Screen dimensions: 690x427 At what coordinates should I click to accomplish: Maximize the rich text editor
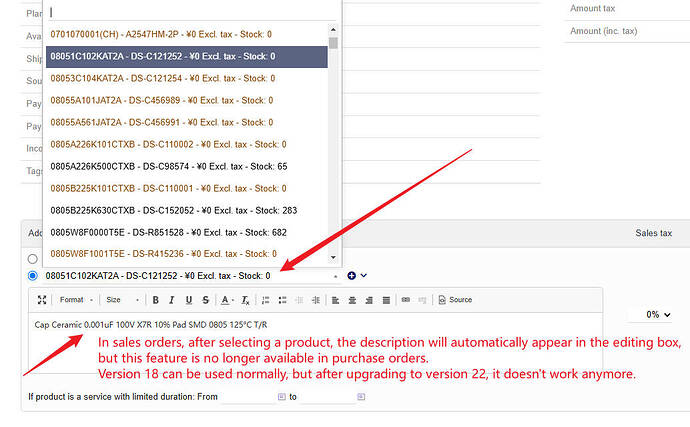(x=41, y=299)
